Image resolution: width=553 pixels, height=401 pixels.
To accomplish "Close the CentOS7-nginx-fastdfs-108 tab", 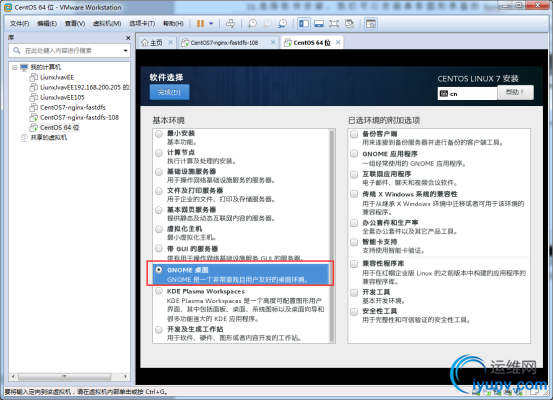I will [273, 42].
